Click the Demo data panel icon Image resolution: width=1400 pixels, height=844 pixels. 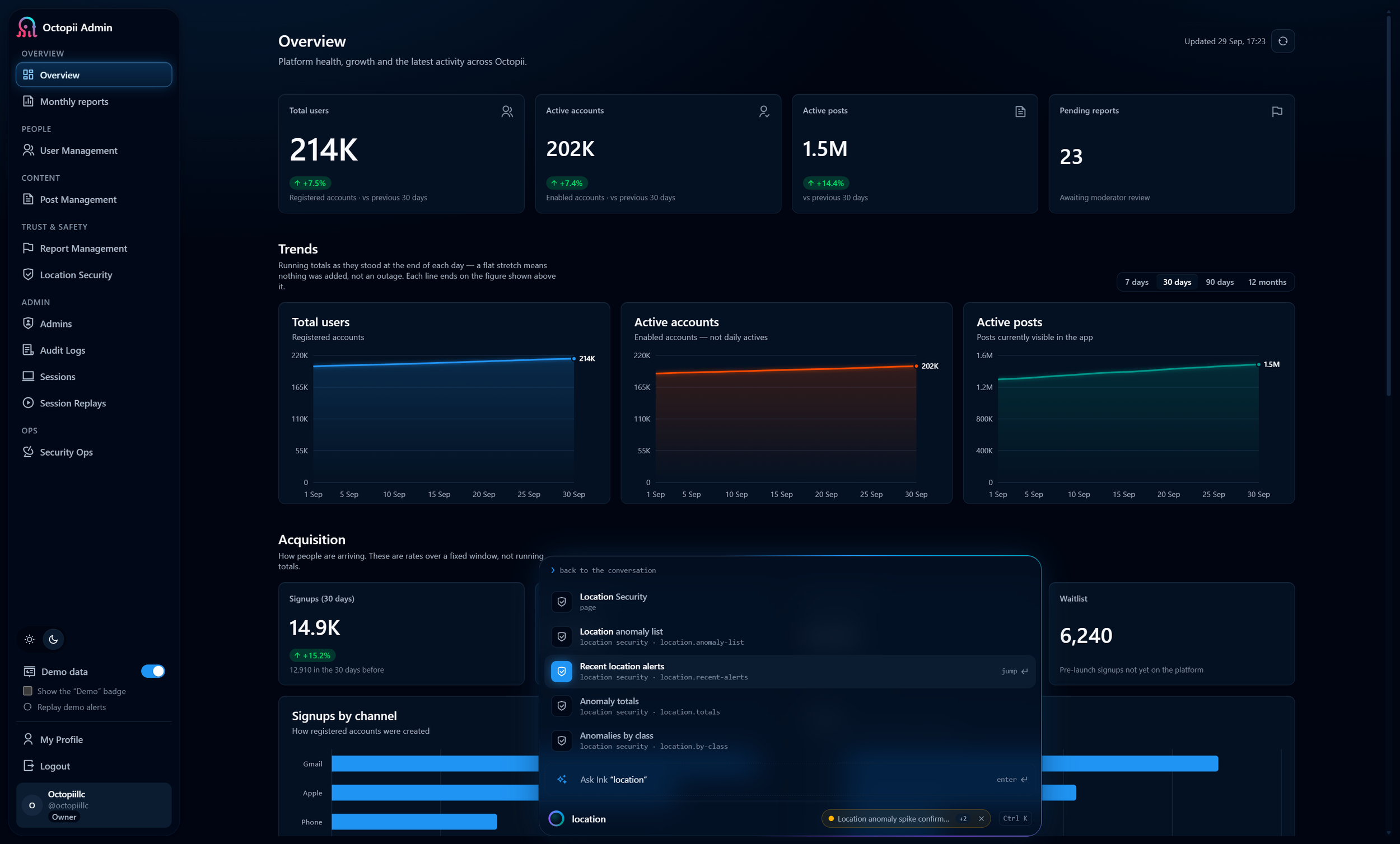pyautogui.click(x=30, y=671)
